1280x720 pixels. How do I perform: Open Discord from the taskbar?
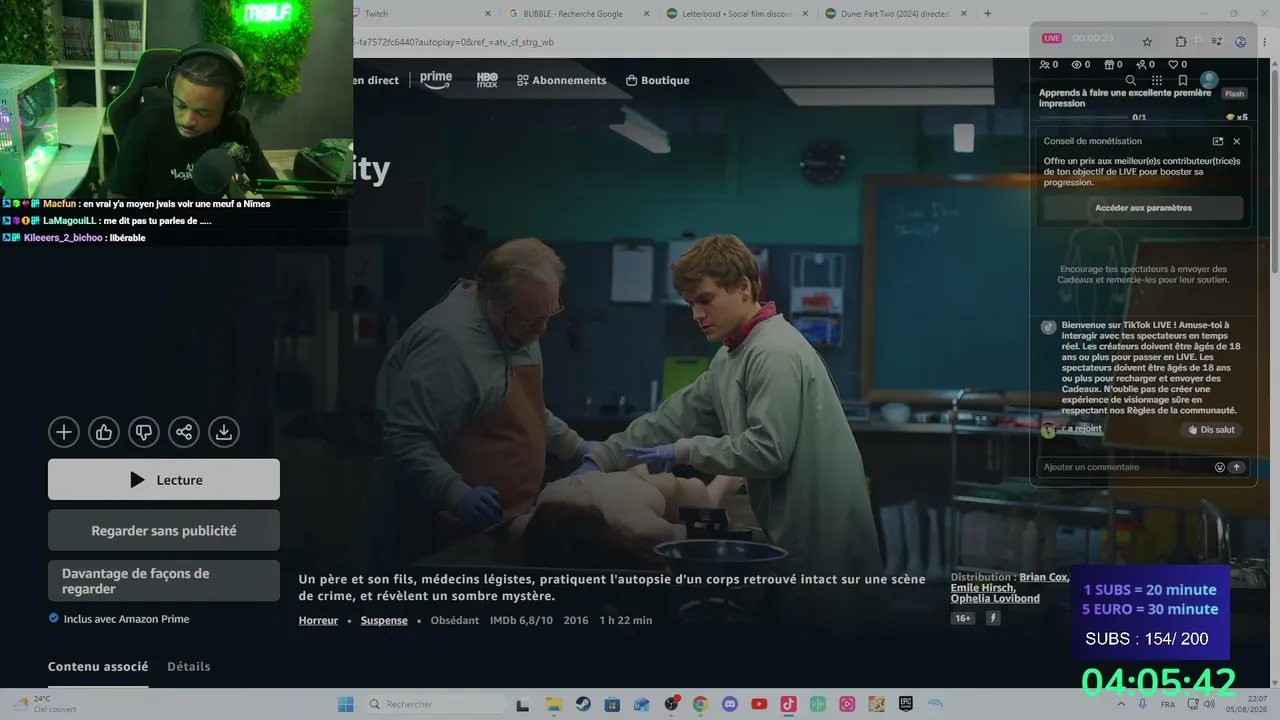pos(730,704)
